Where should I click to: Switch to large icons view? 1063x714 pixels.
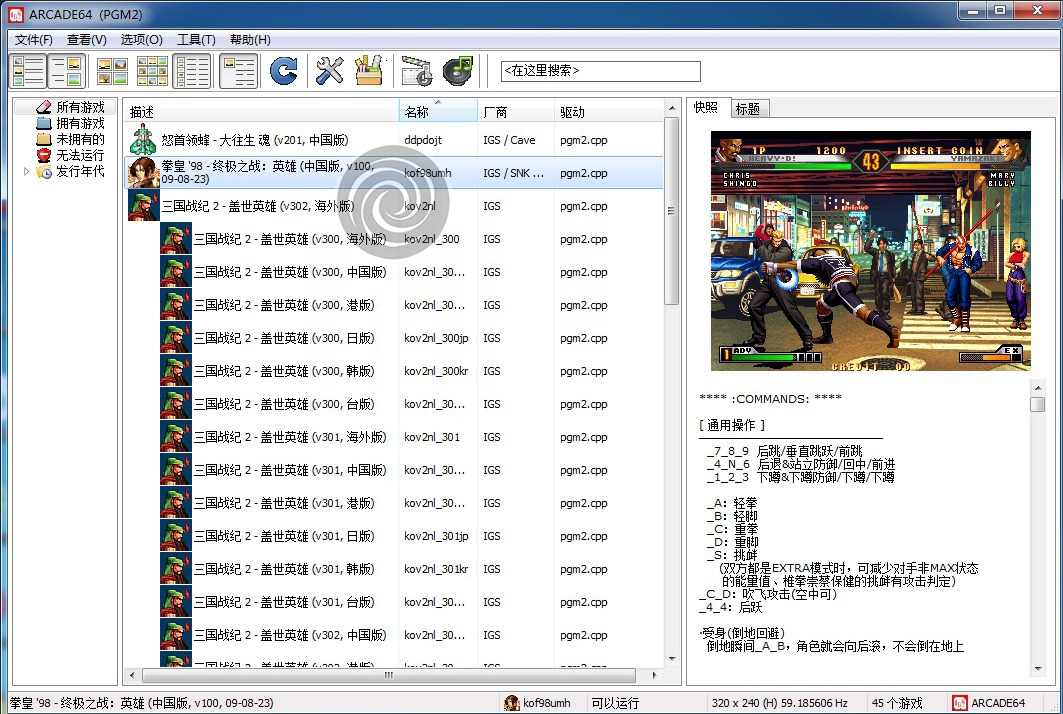pos(113,71)
